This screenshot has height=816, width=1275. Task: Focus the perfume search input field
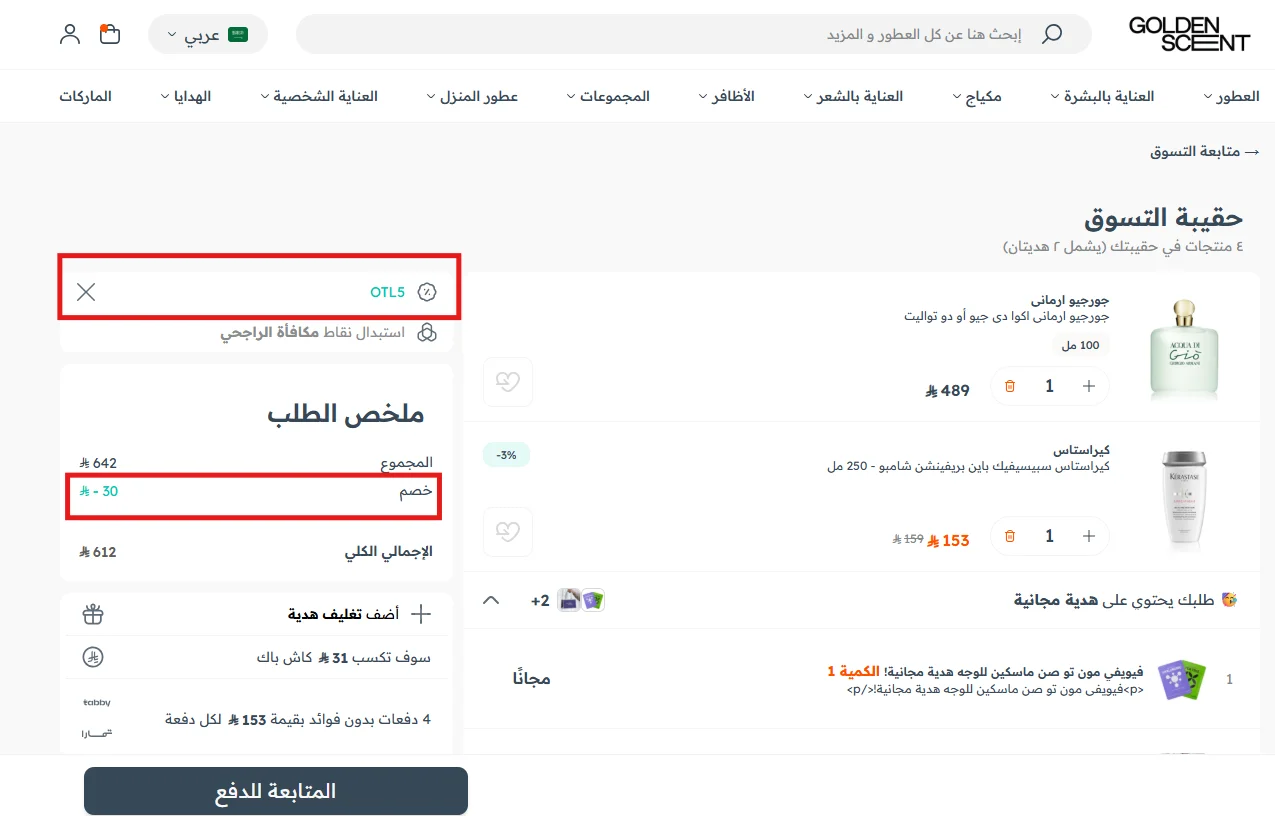[x=694, y=34]
